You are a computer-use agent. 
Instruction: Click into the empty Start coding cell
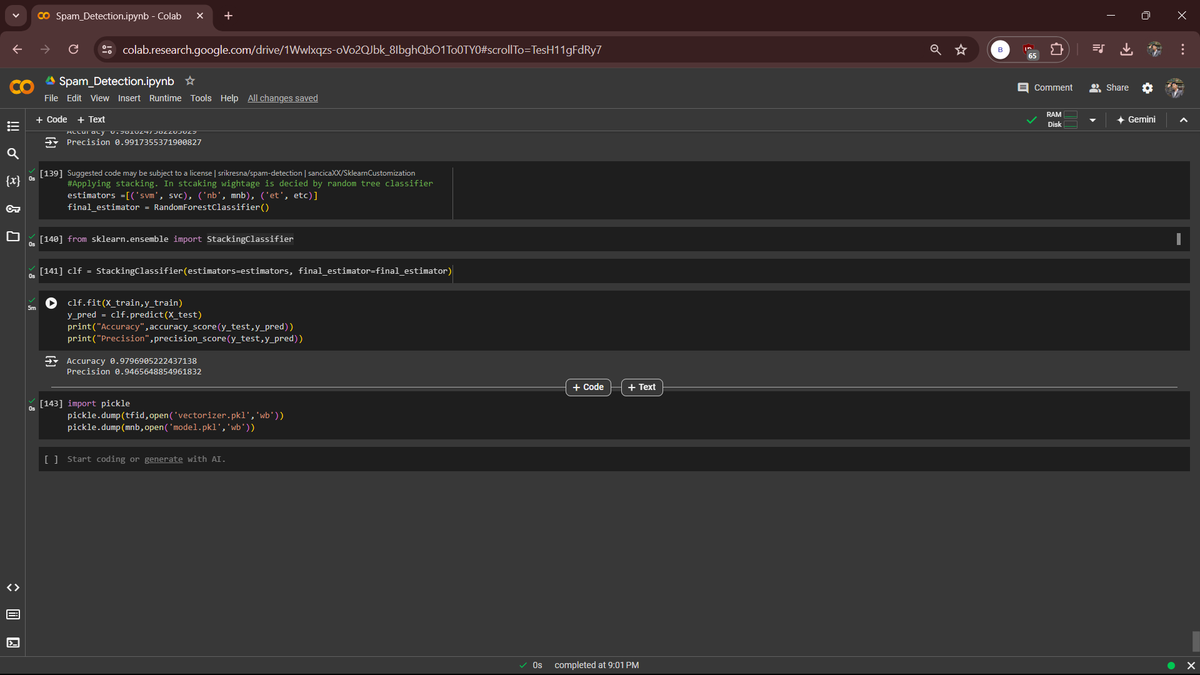tap(614, 459)
